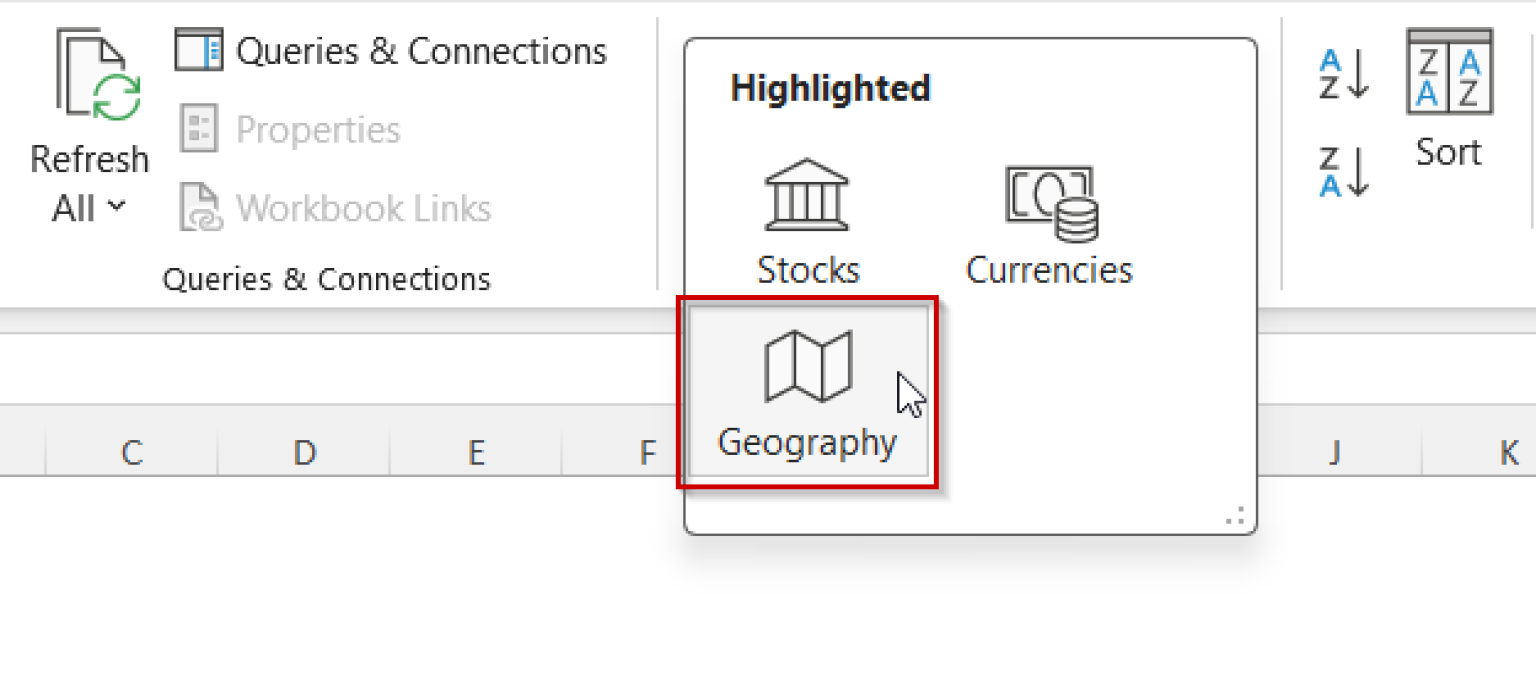Sort ascending A to Z
This screenshot has height=686, width=1536.
tap(1339, 73)
